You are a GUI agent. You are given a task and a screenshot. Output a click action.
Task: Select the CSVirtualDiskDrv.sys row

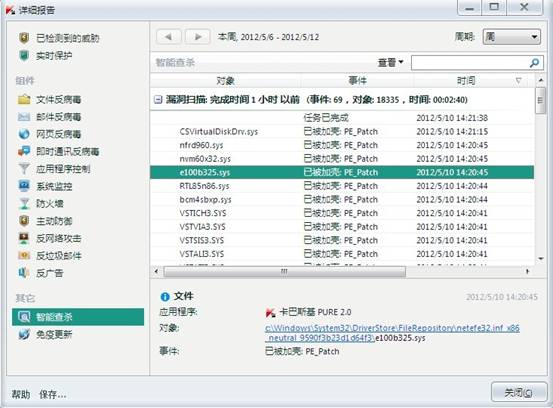tap(342, 132)
